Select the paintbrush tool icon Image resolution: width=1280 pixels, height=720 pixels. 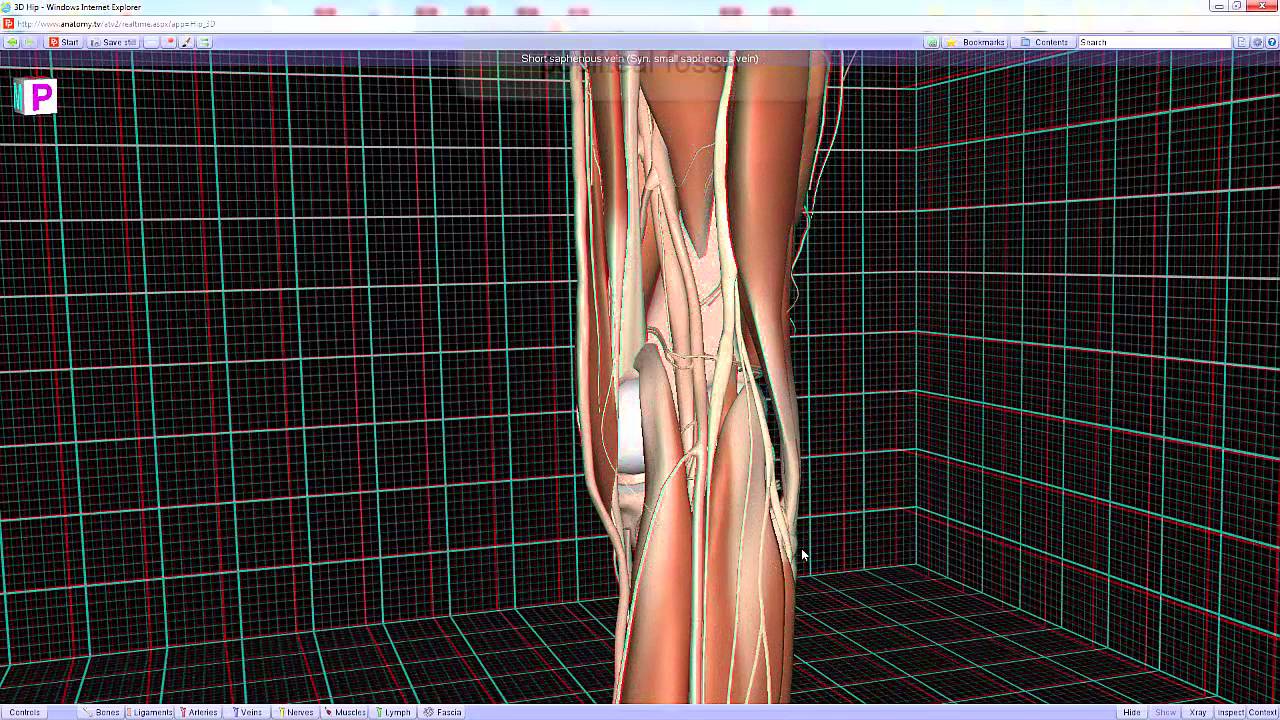[186, 42]
